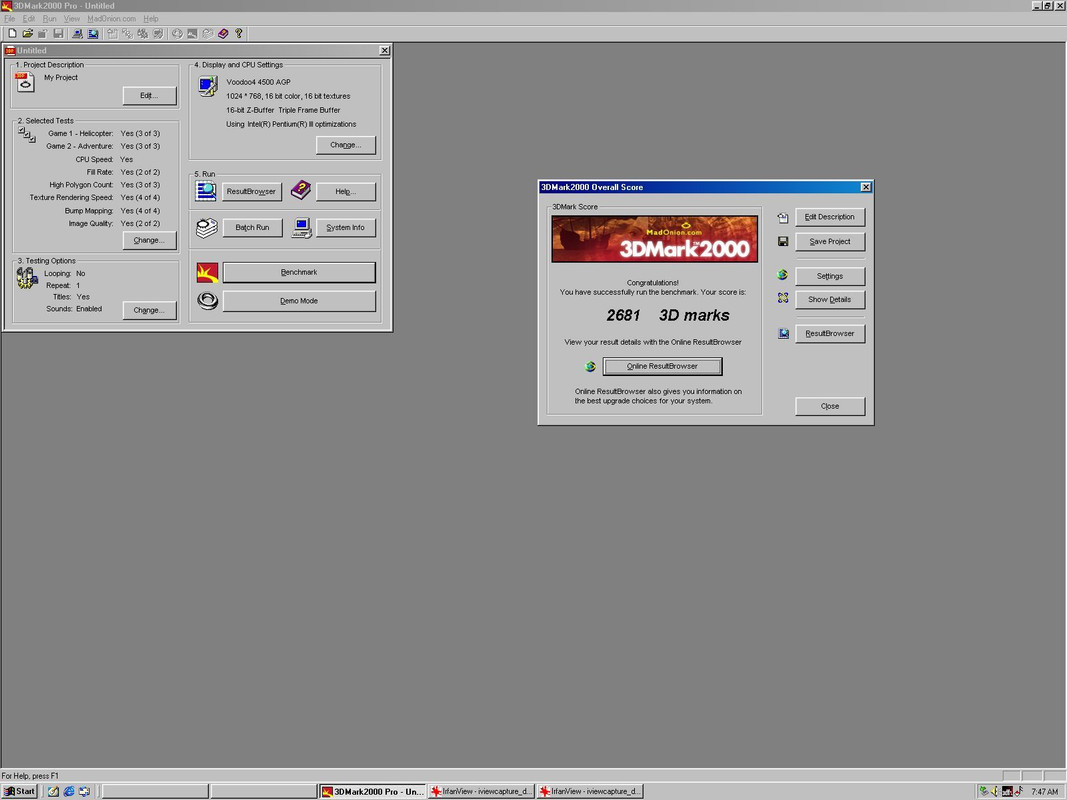Click the purple help book toolbar icon
This screenshot has width=1067, height=800.
223,33
